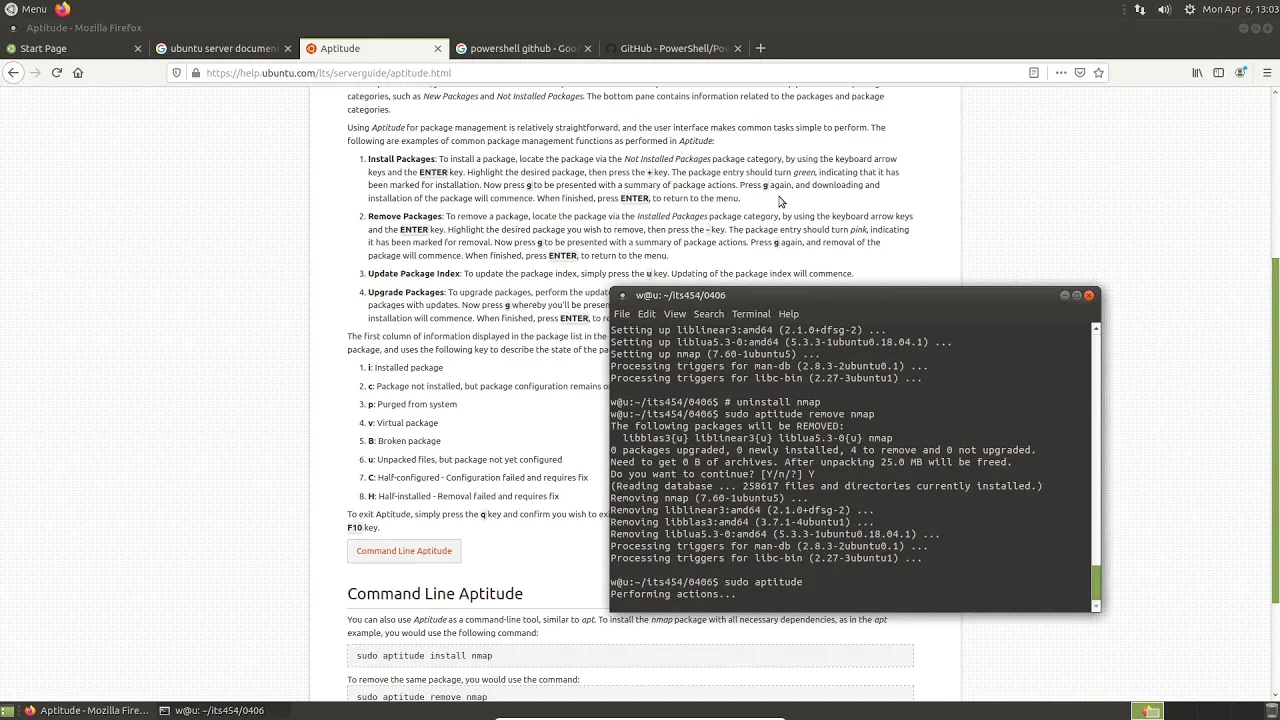Bookmark this page with the star
Image resolution: width=1280 pixels, height=720 pixels.
1099,73
